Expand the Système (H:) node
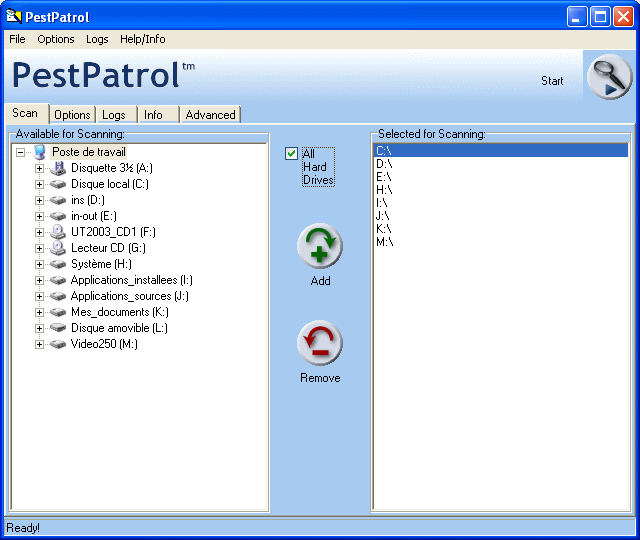 coord(39,264)
